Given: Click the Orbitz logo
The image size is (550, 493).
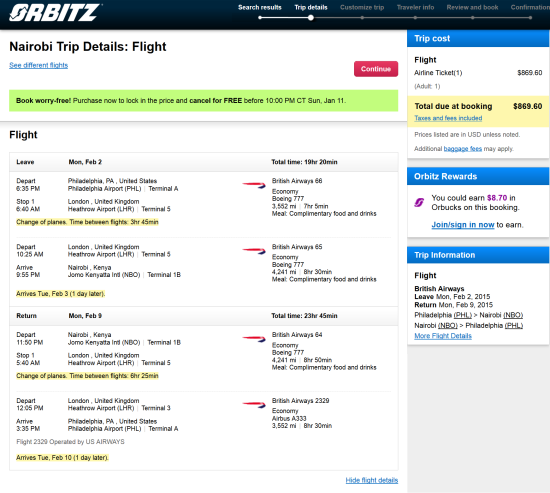Looking at the screenshot, I should point(55,13).
